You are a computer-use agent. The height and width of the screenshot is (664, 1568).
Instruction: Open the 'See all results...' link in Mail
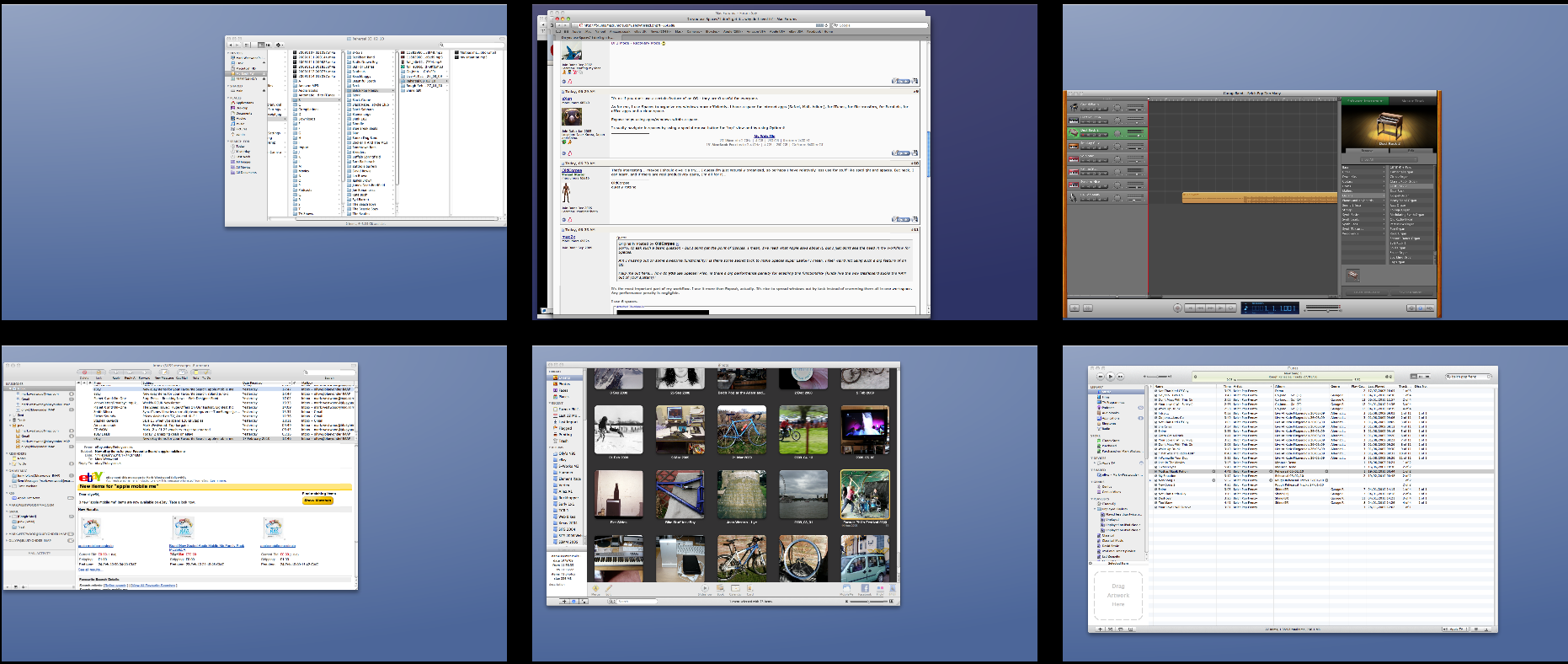pyautogui.click(x=90, y=570)
